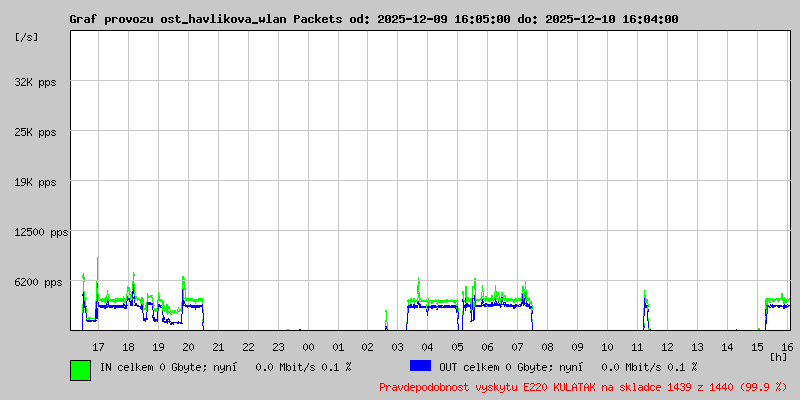This screenshot has height=400, width=800.
Task: Click the x-axis hour label '09'
Action: 578,347
